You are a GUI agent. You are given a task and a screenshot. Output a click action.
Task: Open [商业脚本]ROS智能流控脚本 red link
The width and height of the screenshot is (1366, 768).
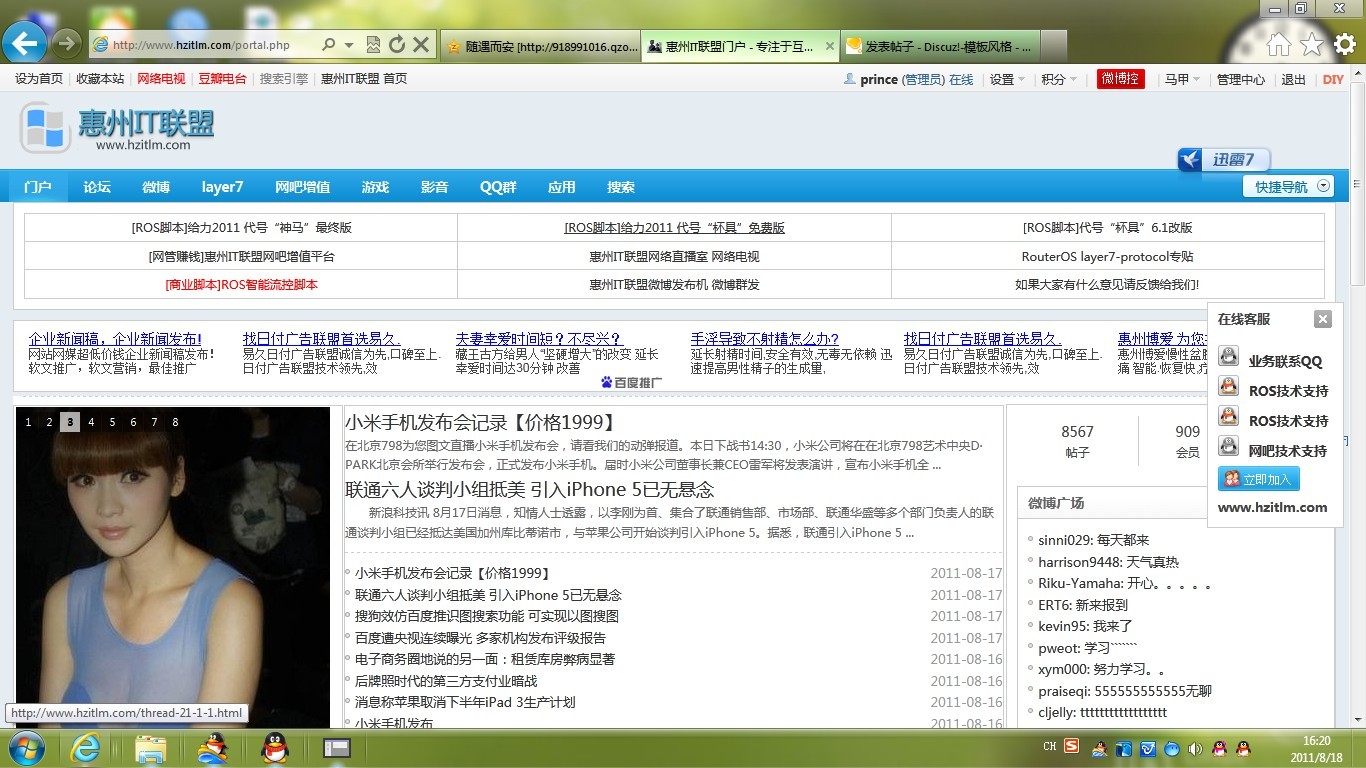(241, 285)
